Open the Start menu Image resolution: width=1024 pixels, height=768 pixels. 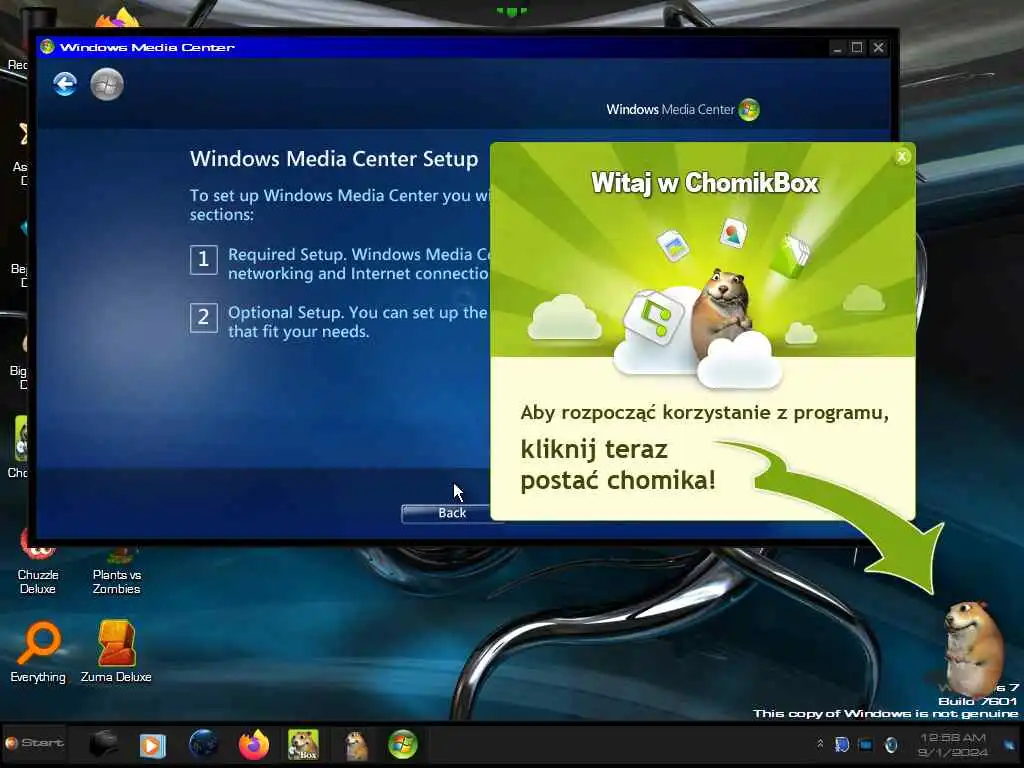tap(35, 743)
